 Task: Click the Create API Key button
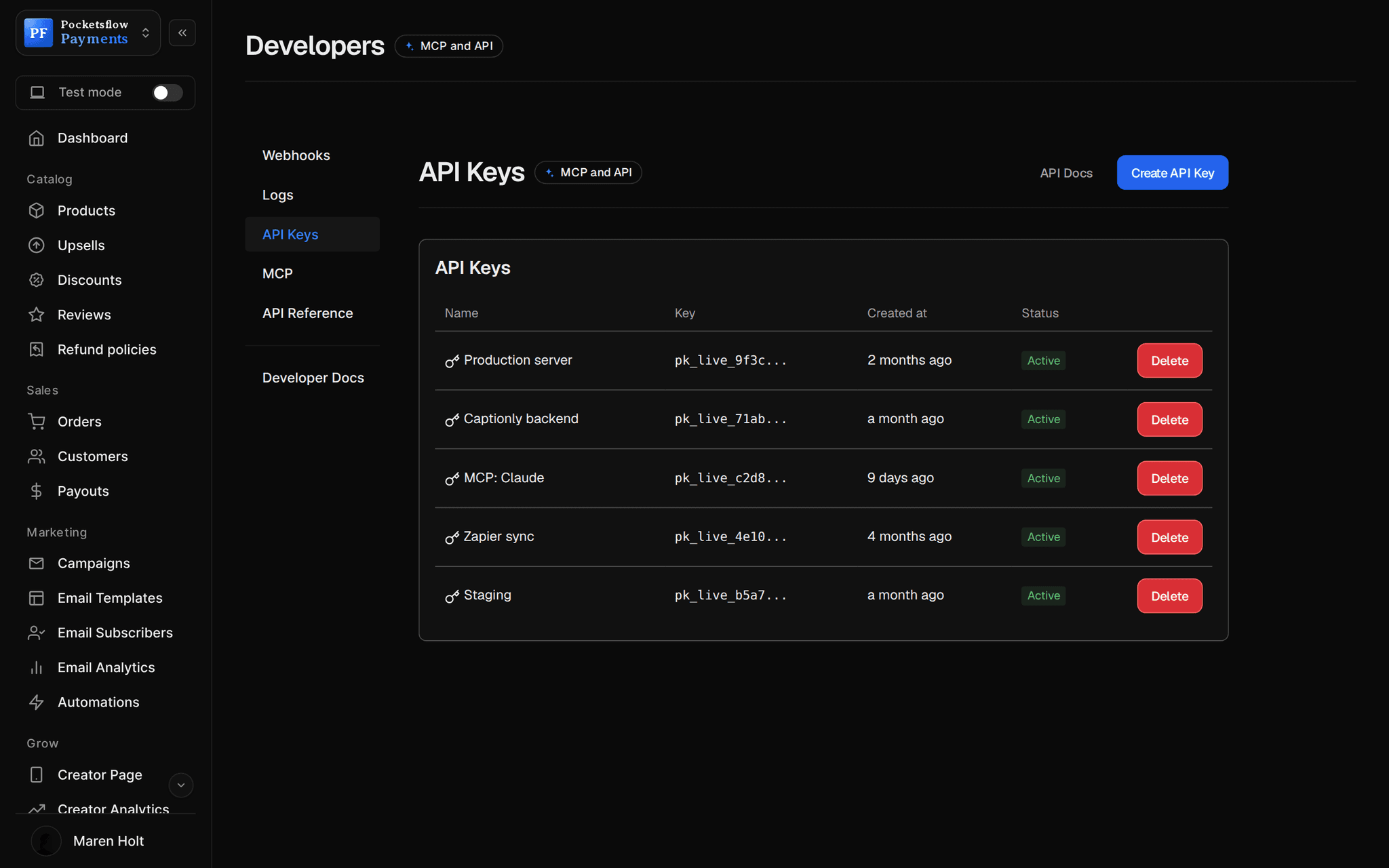click(x=1172, y=173)
